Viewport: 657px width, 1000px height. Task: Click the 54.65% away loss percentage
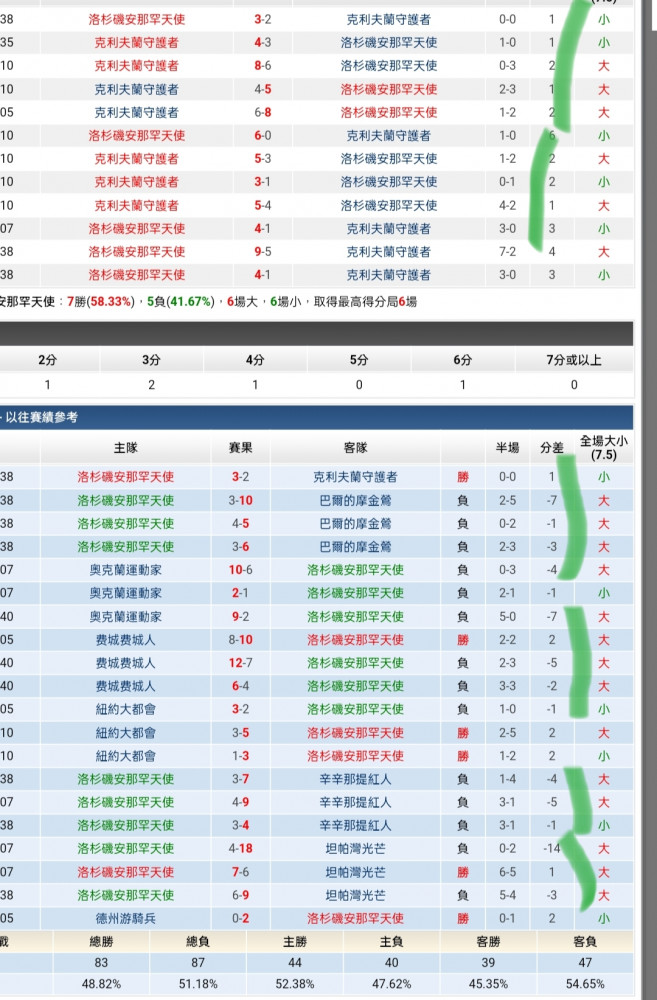(585, 984)
